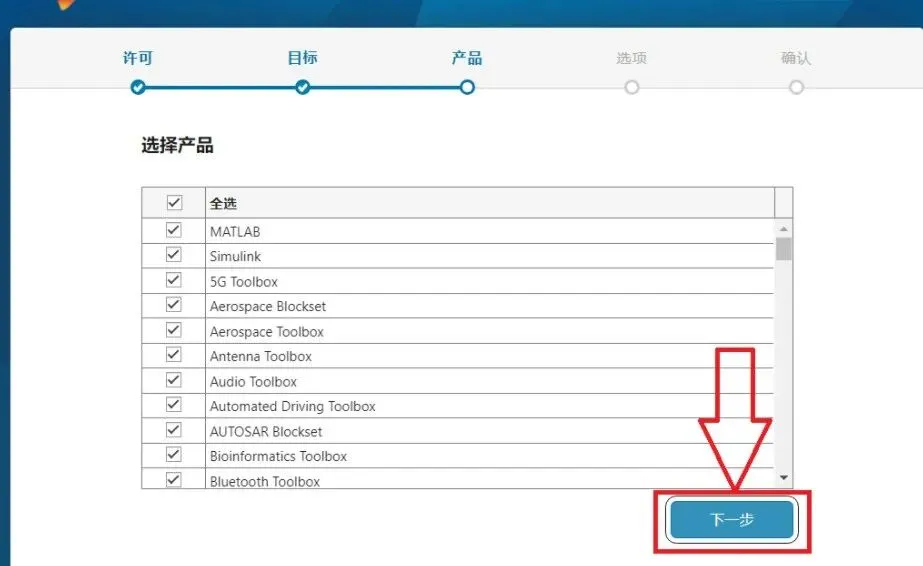Viewport: 923px width, 566px height.
Task: Click the 产品 current step circle
Action: [x=467, y=88]
